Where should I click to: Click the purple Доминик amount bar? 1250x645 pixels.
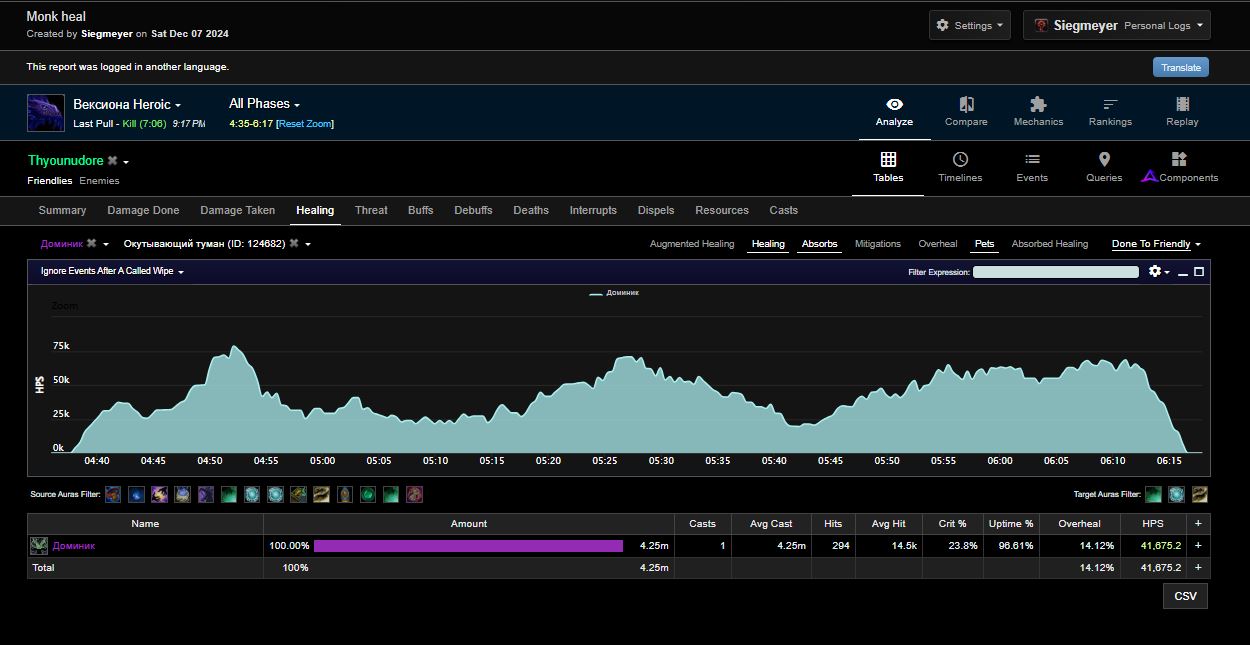pos(468,546)
